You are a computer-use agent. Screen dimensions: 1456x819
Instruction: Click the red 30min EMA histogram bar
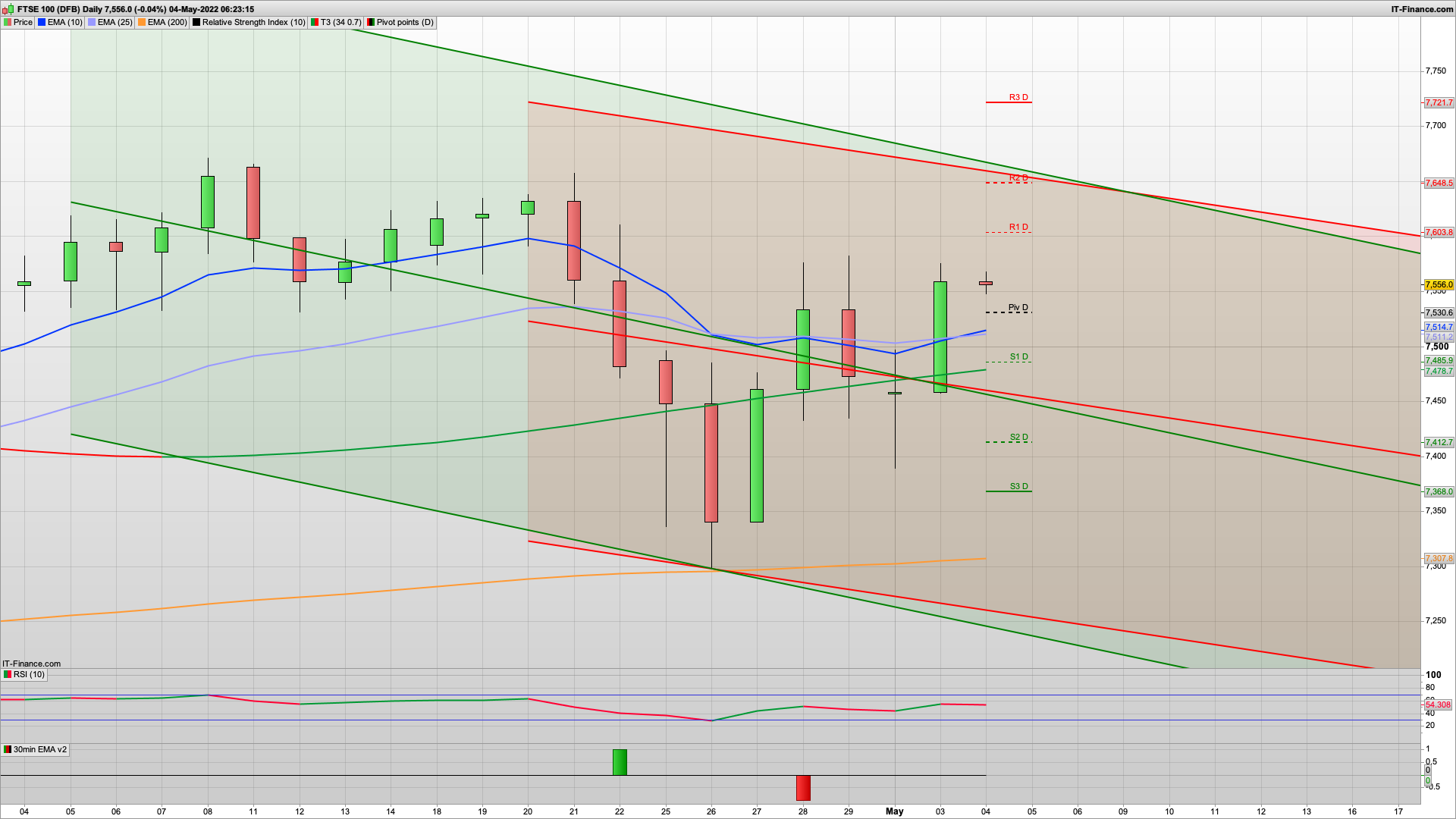pos(803,788)
